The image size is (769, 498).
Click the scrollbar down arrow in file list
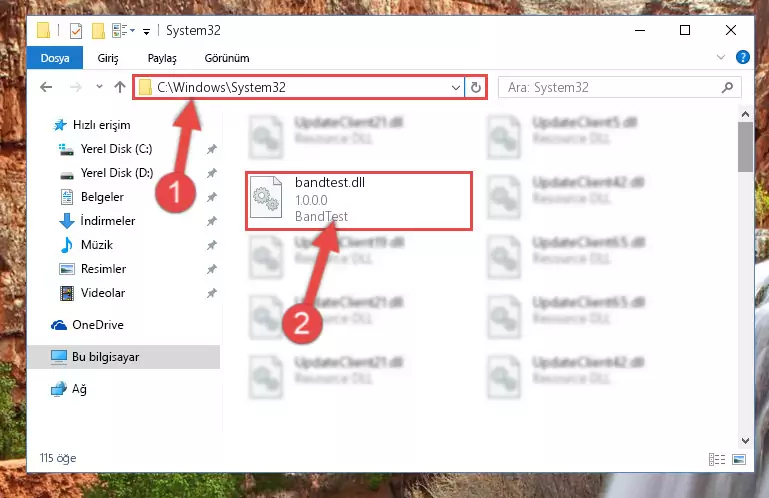[745, 441]
